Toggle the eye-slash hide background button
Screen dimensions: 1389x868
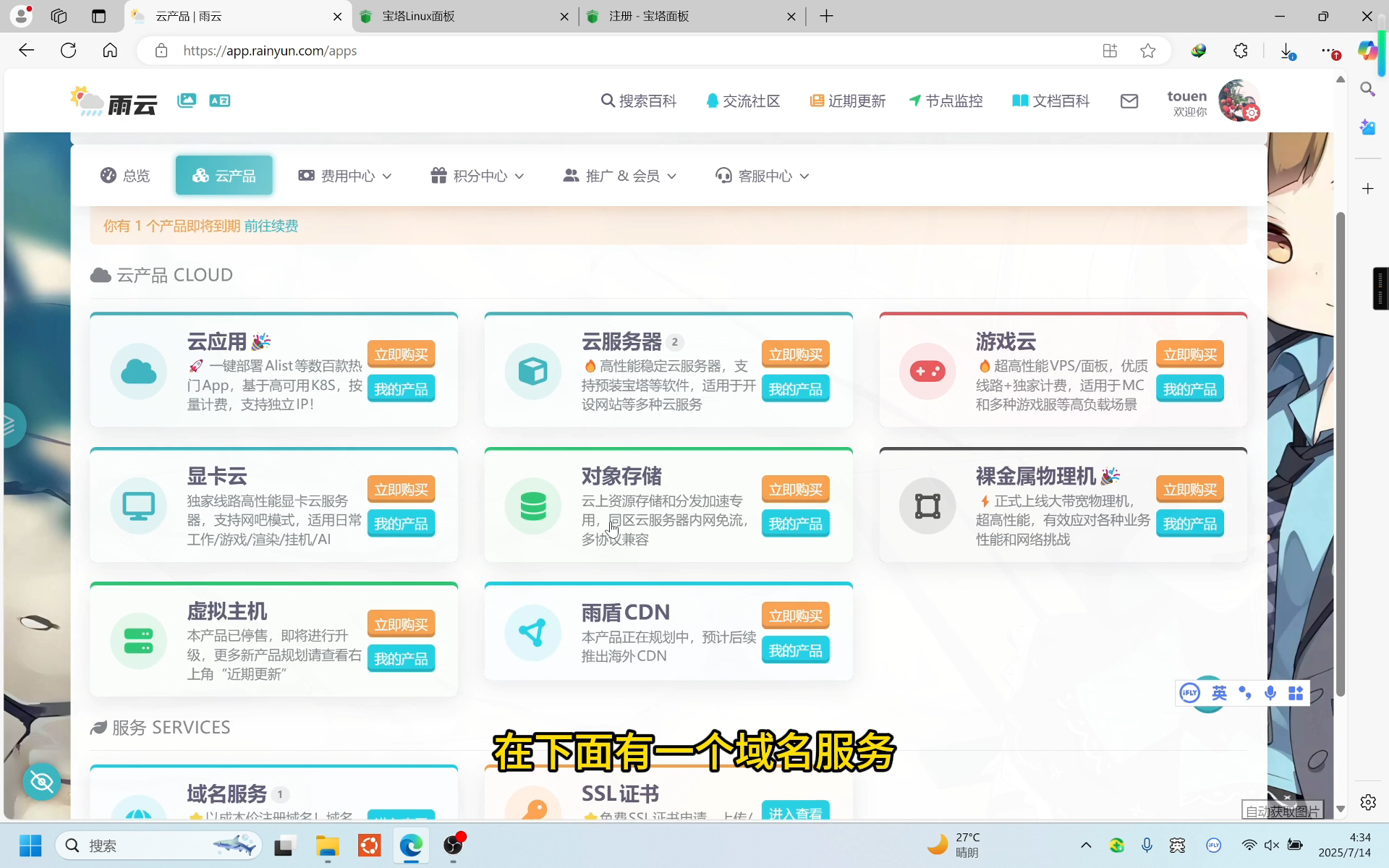pyautogui.click(x=42, y=782)
